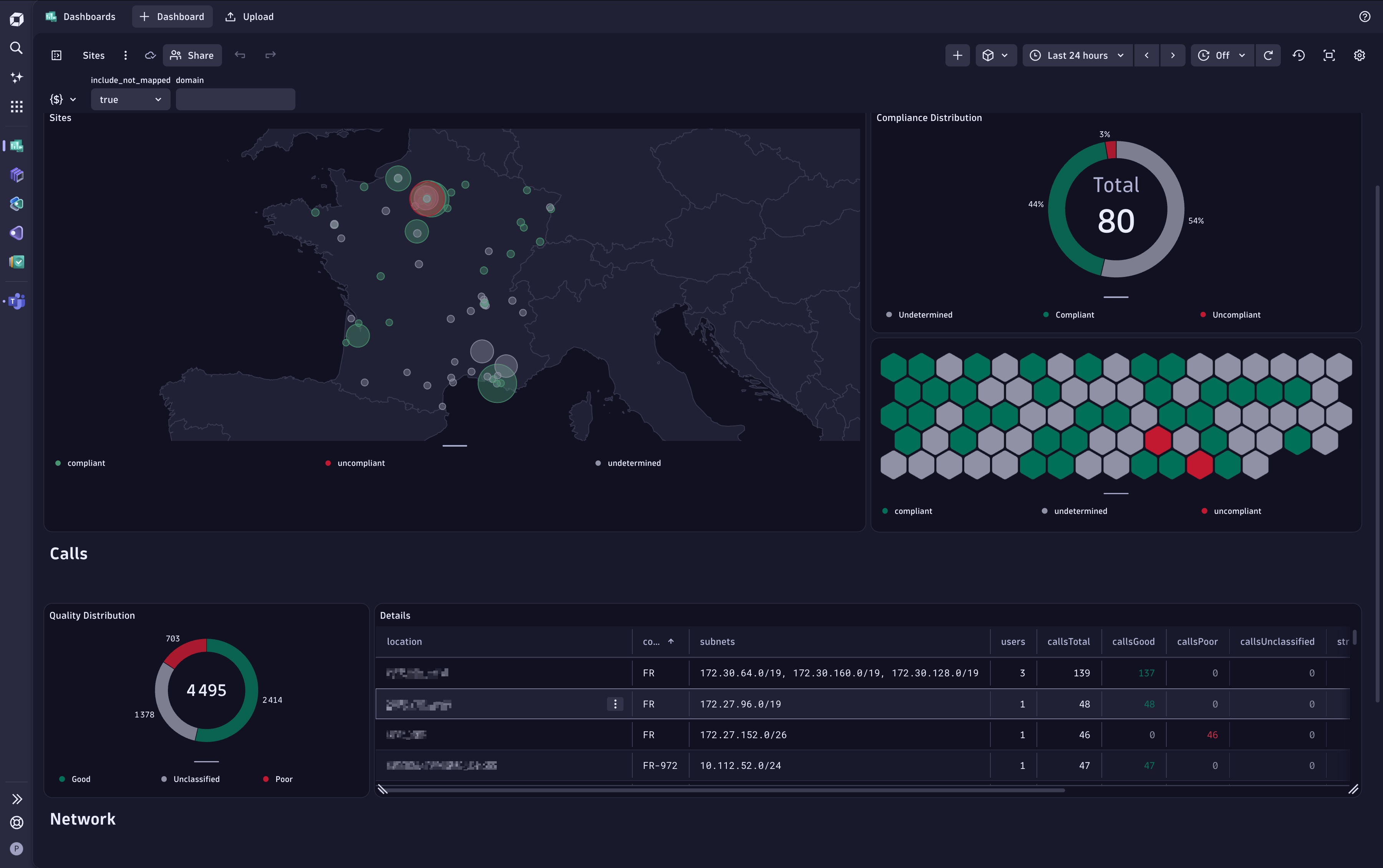Open the sparkles AI assistant icon
The image size is (1383, 868).
click(x=16, y=78)
